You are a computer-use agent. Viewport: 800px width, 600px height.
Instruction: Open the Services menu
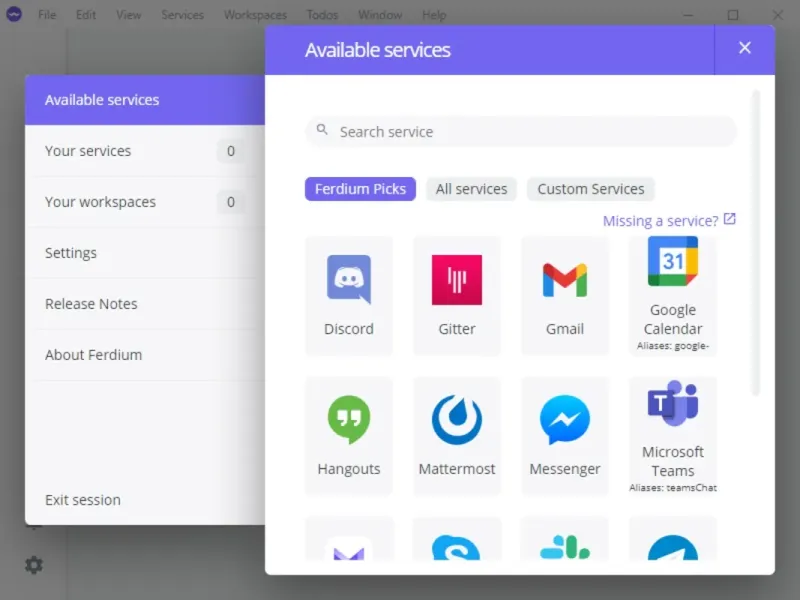click(182, 15)
